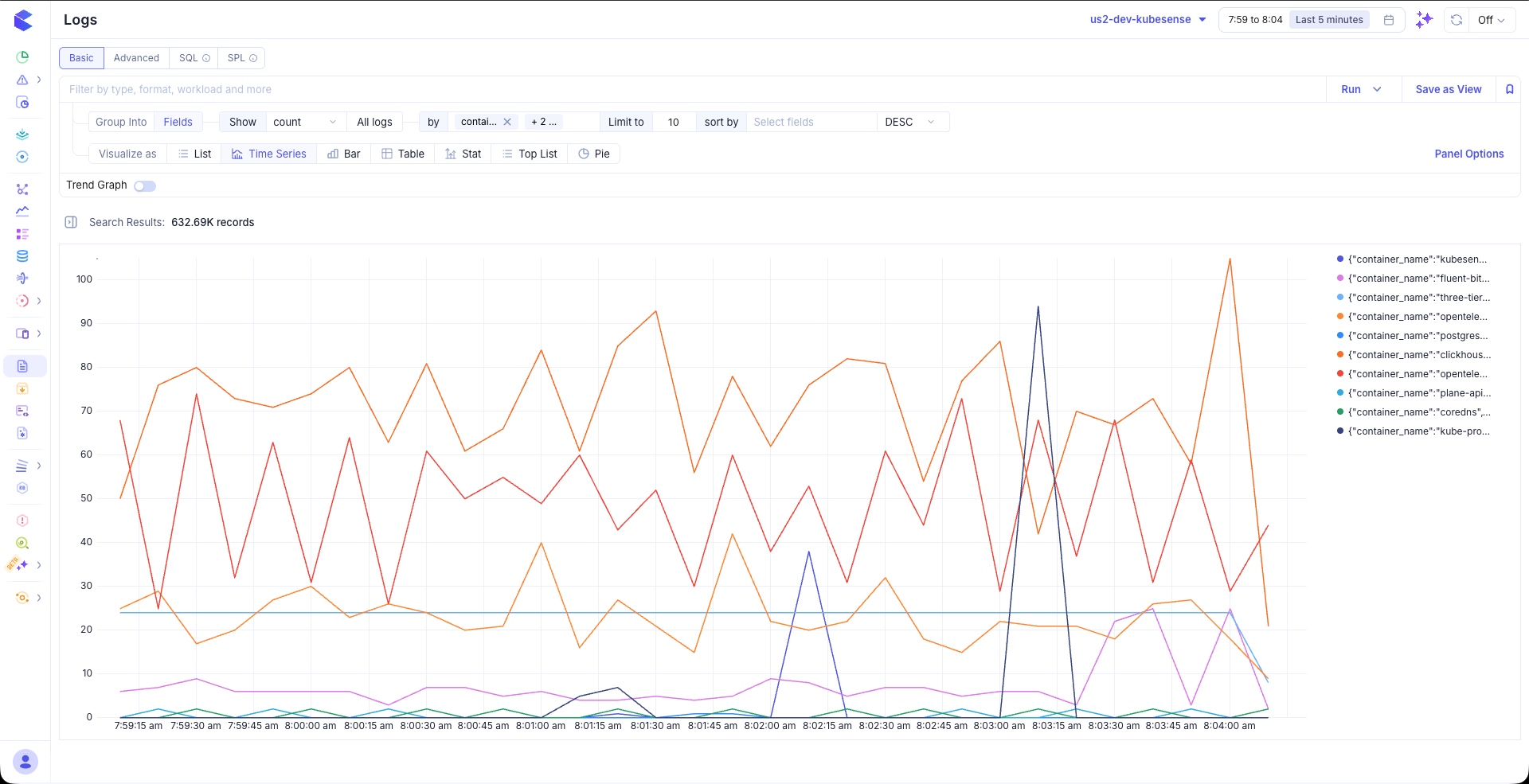Open the active Logs document icon
This screenshot has width=1529, height=784.
point(22,366)
